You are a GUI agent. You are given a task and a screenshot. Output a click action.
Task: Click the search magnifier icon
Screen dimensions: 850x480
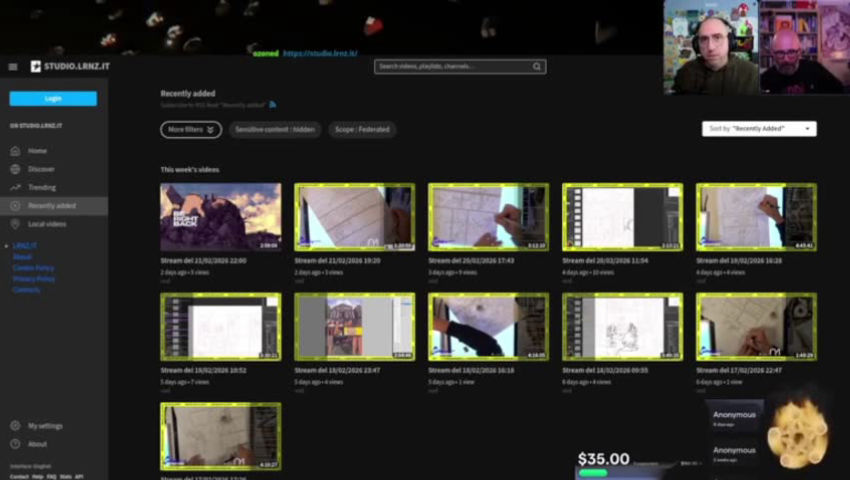(537, 67)
